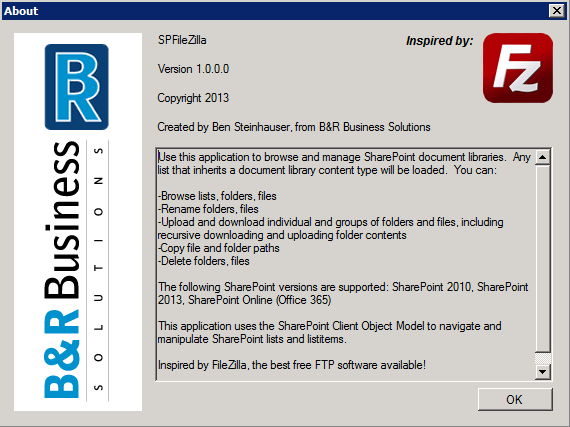
Task: Click the "The following SharePoint versions are supported" line
Action: coord(343,287)
